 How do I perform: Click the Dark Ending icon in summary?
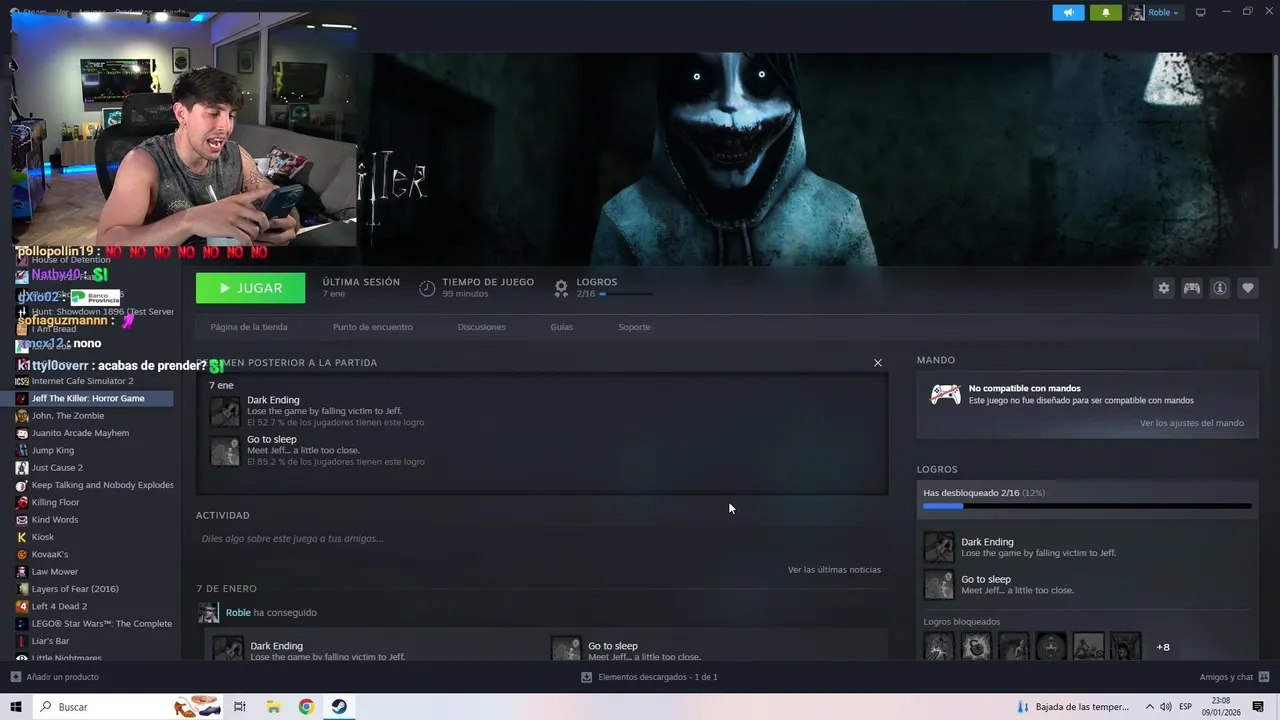pyautogui.click(x=225, y=411)
